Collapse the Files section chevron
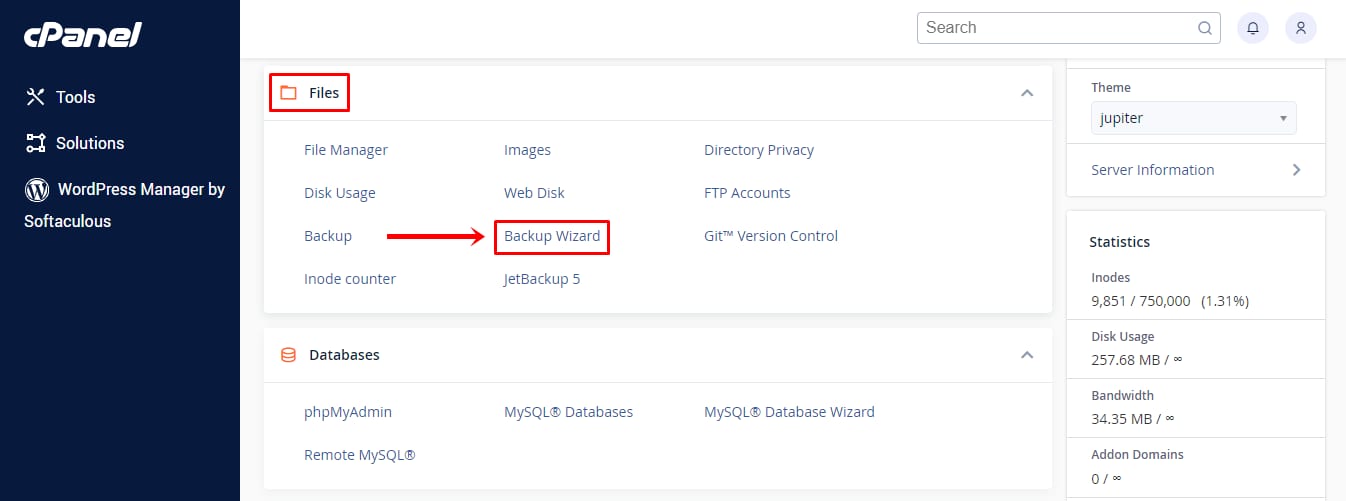This screenshot has width=1346, height=501. (1026, 93)
